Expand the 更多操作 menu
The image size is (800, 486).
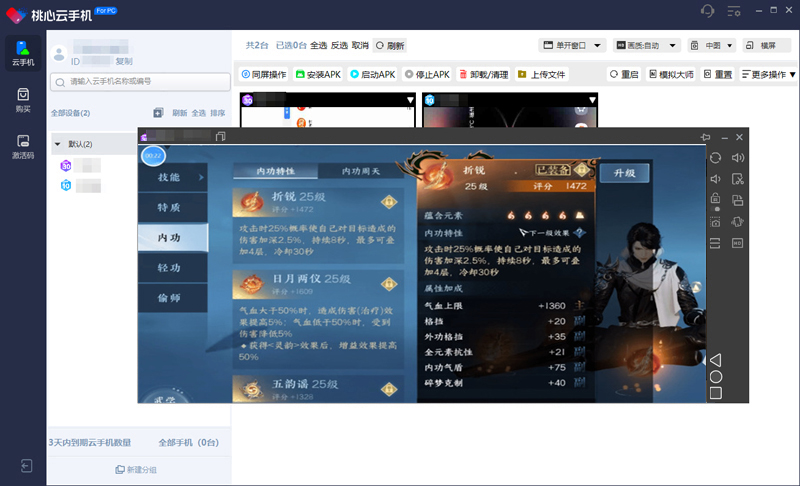point(768,74)
